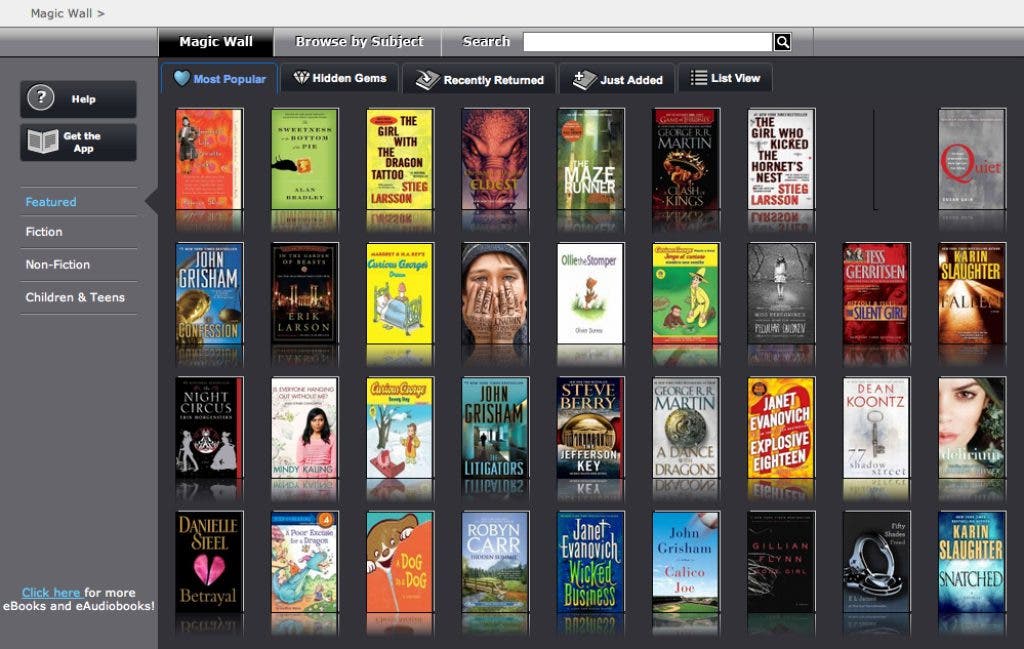Open The Girl with the Dragon Tattoo cover
Image resolution: width=1024 pixels, height=649 pixels.
click(400, 159)
